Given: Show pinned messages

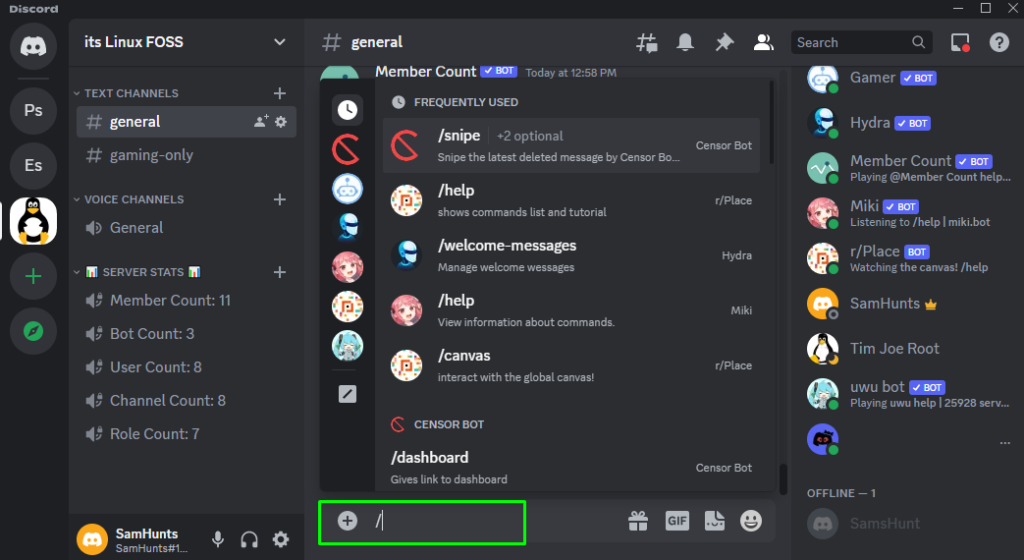Looking at the screenshot, I should (724, 42).
